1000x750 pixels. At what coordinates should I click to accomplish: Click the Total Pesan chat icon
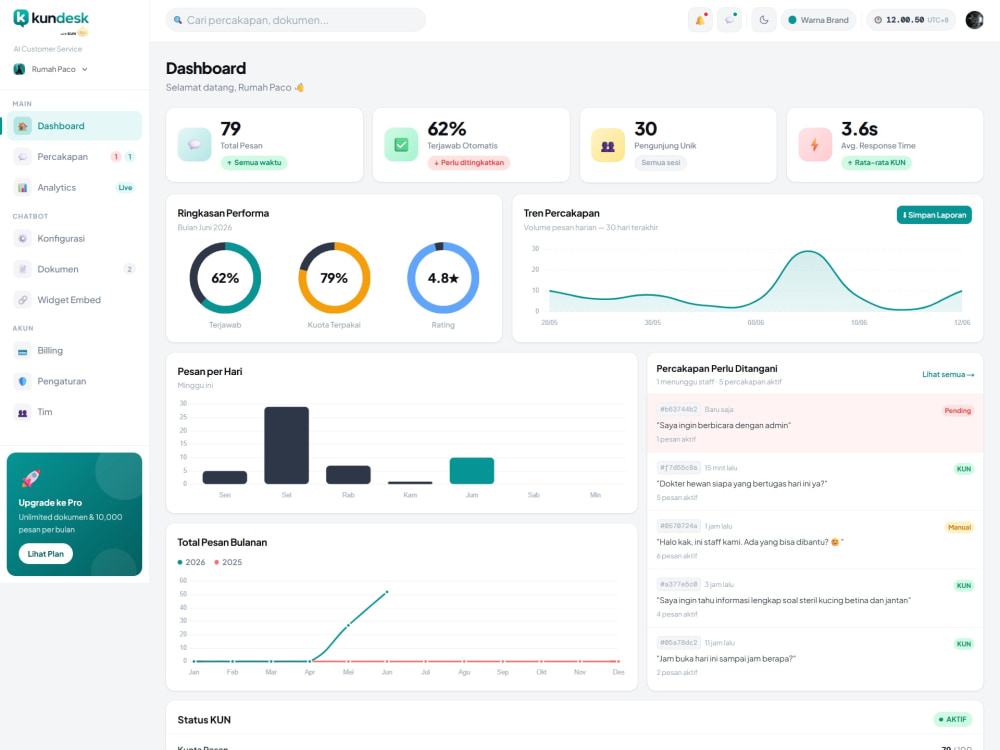(195, 145)
